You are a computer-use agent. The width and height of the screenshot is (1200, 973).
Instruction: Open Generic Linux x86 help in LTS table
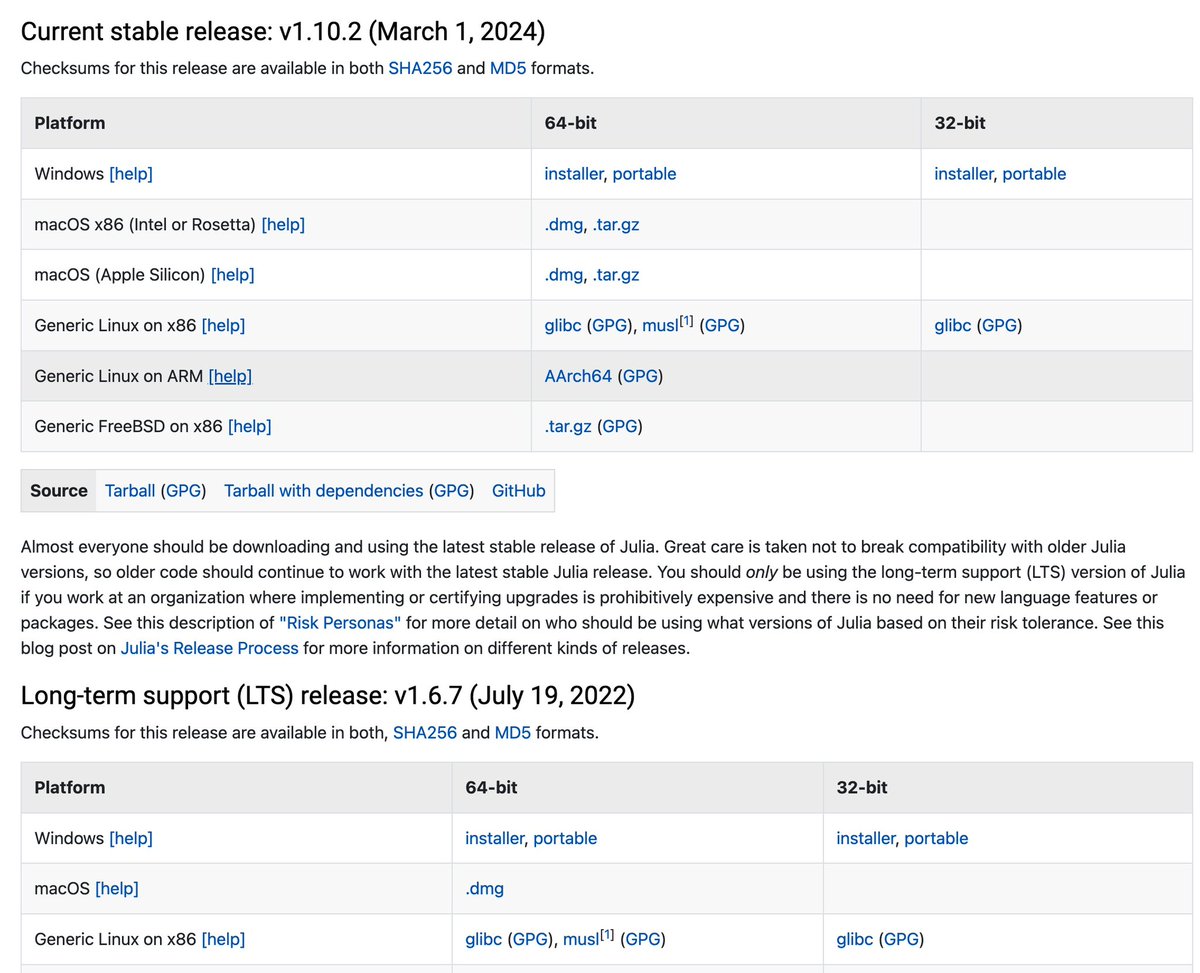pos(223,939)
